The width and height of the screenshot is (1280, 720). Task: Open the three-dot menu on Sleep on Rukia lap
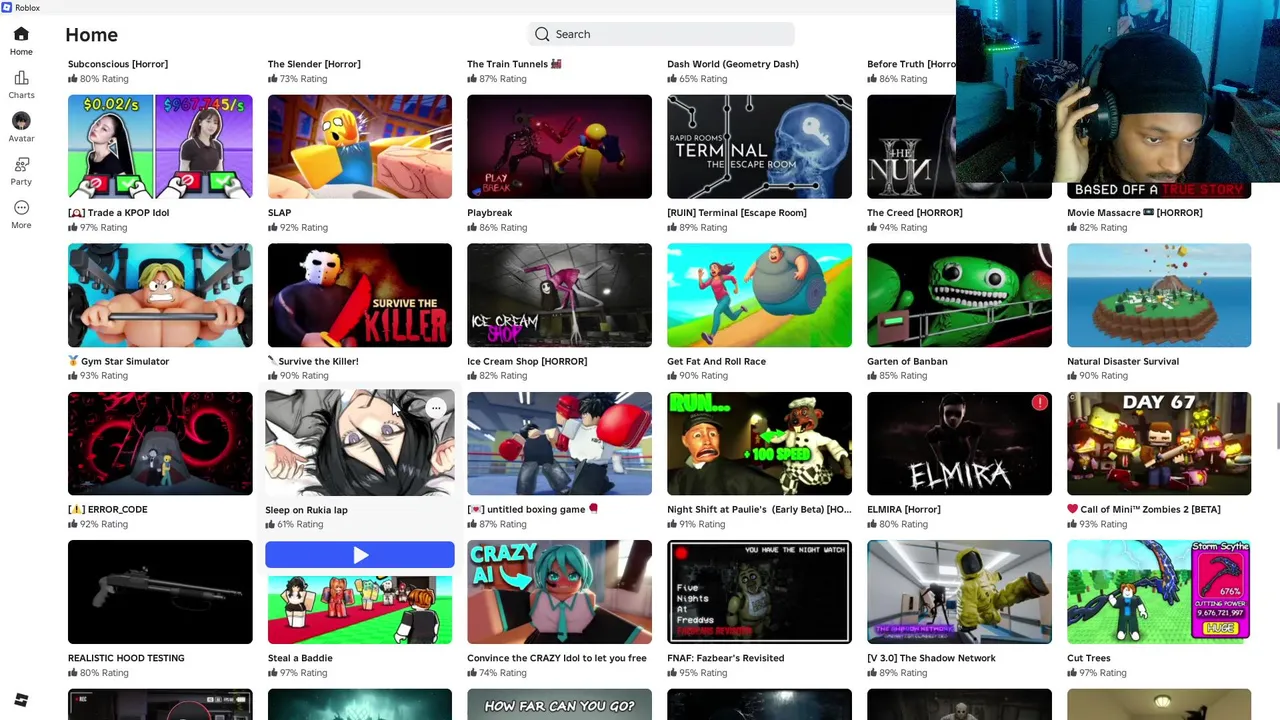tap(436, 408)
